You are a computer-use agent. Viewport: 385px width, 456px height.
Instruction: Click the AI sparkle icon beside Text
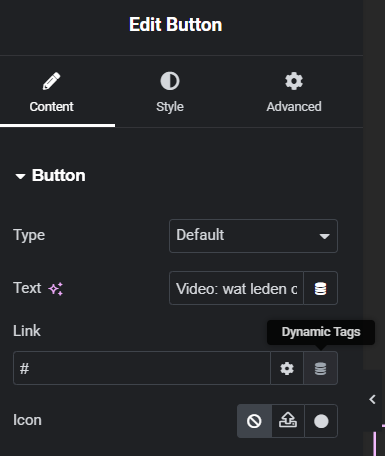[56, 289]
